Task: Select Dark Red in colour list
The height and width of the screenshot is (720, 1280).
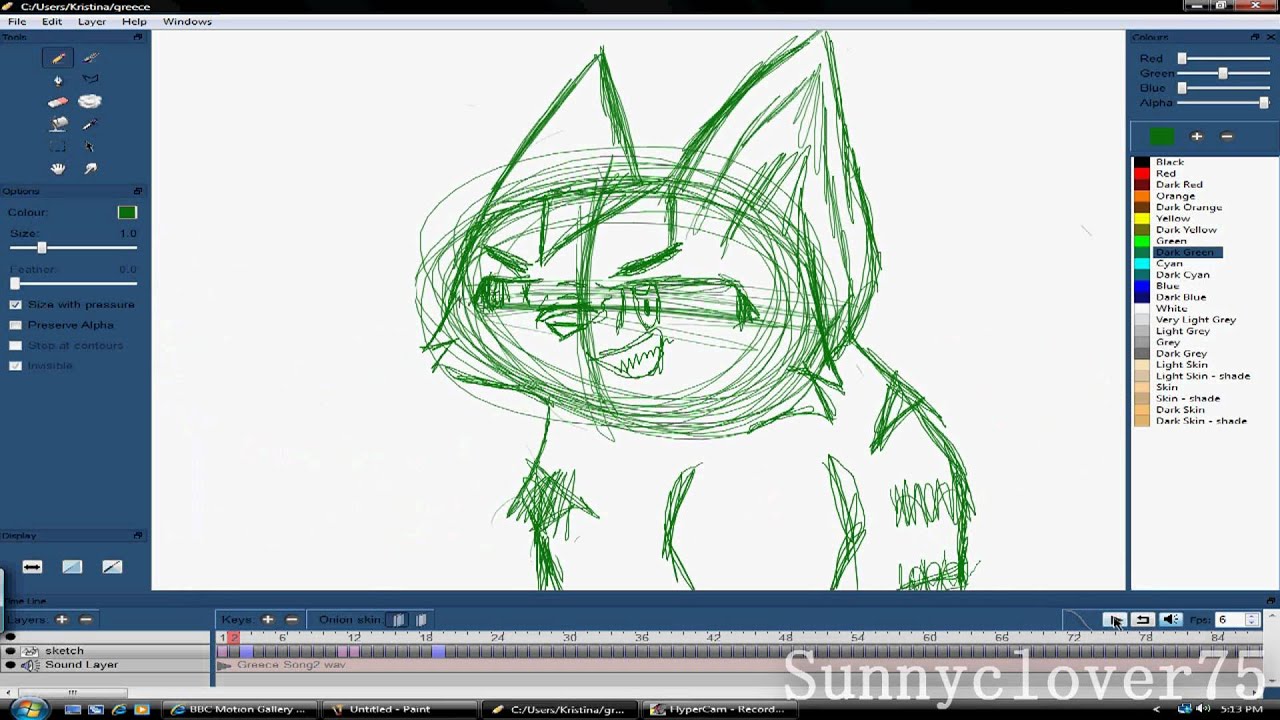Action: 1179,184
